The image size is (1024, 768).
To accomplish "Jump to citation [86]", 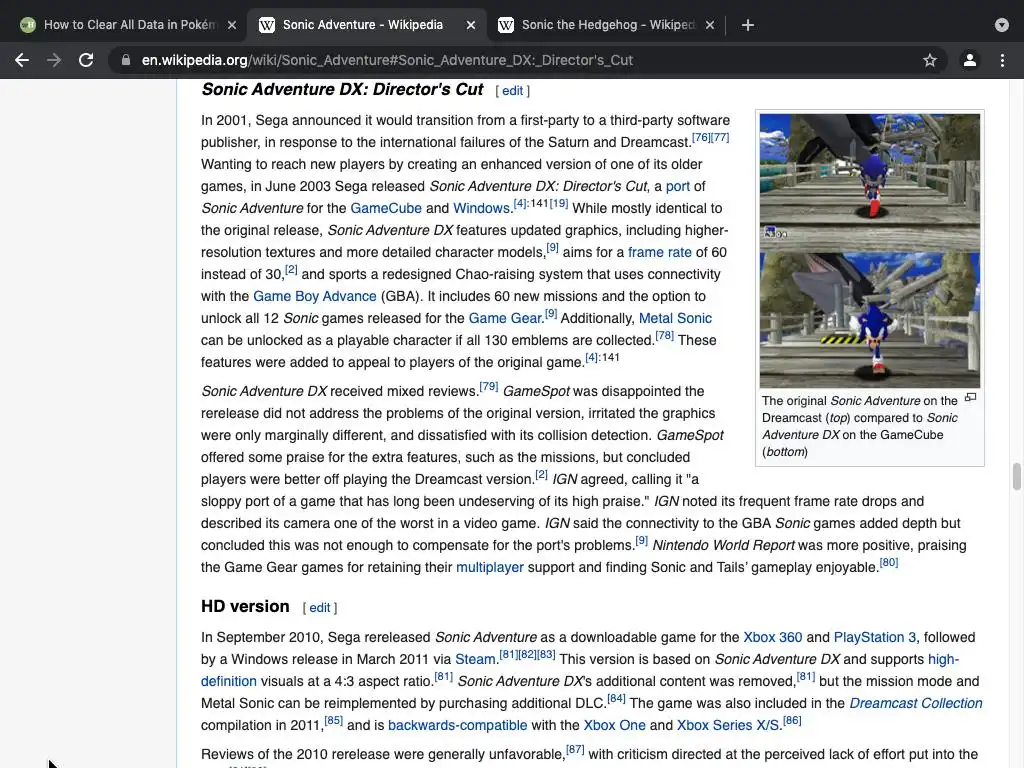I will (x=792, y=720).
